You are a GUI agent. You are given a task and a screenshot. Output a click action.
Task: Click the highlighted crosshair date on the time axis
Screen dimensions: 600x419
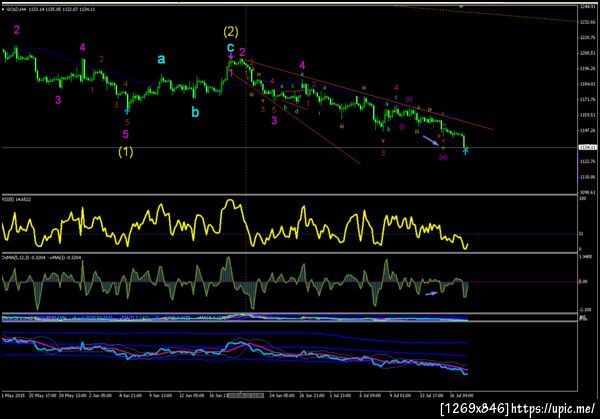[245, 395]
